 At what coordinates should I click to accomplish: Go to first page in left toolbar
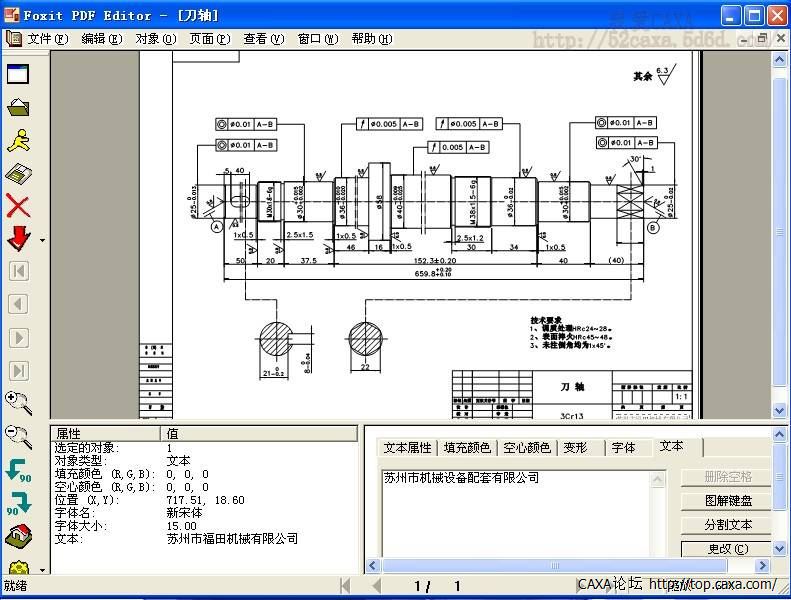click(19, 271)
